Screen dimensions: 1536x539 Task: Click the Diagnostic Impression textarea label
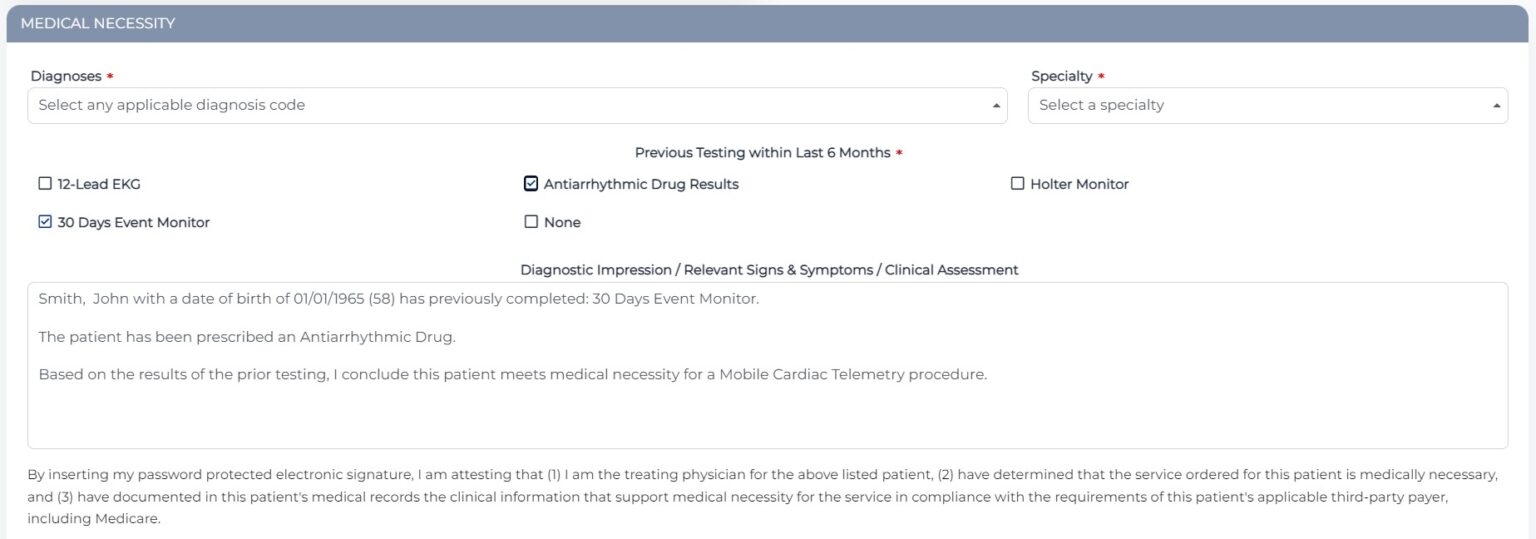(769, 270)
